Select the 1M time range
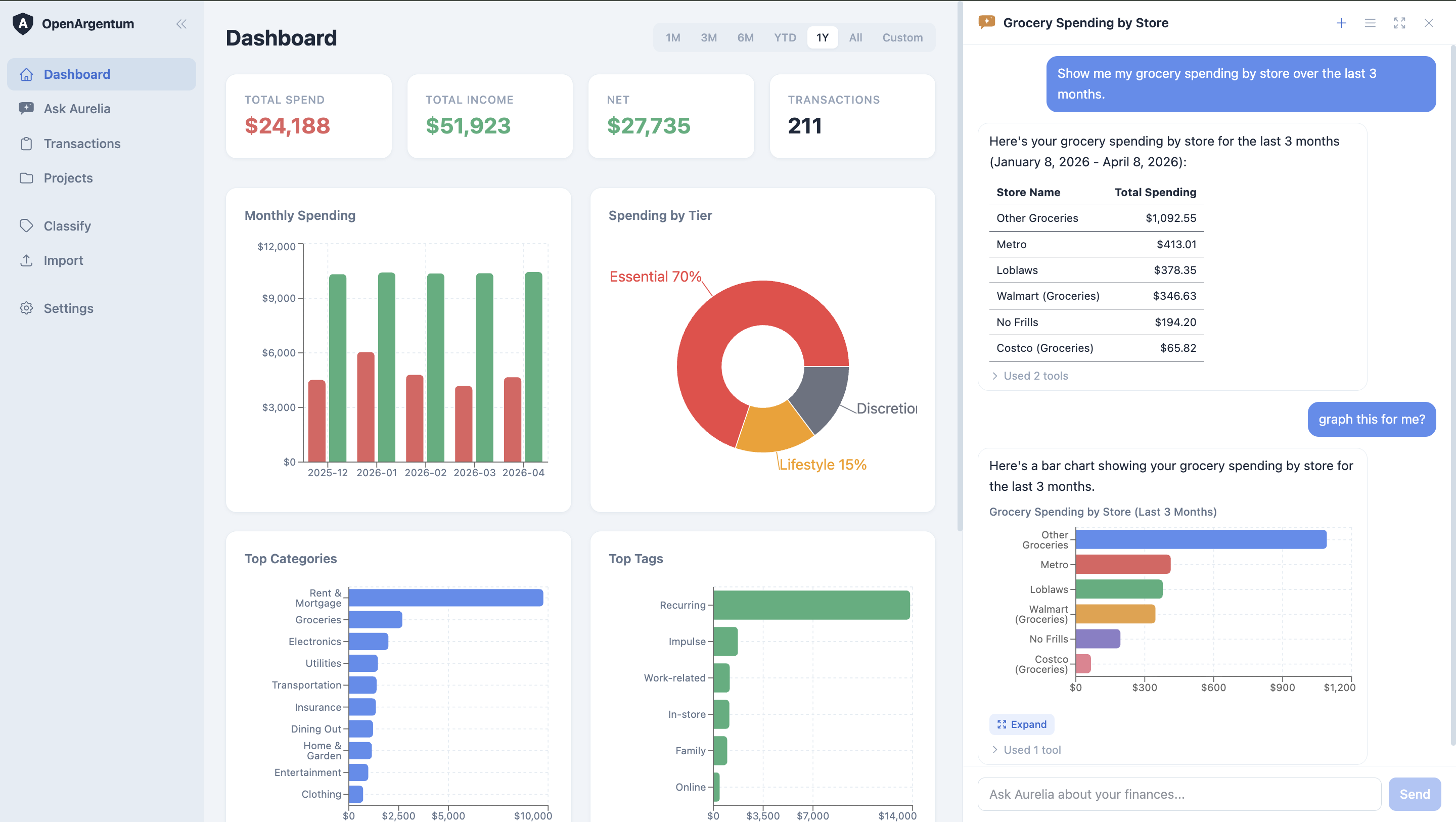Screen dimensions: 1456x822 (x=672, y=37)
